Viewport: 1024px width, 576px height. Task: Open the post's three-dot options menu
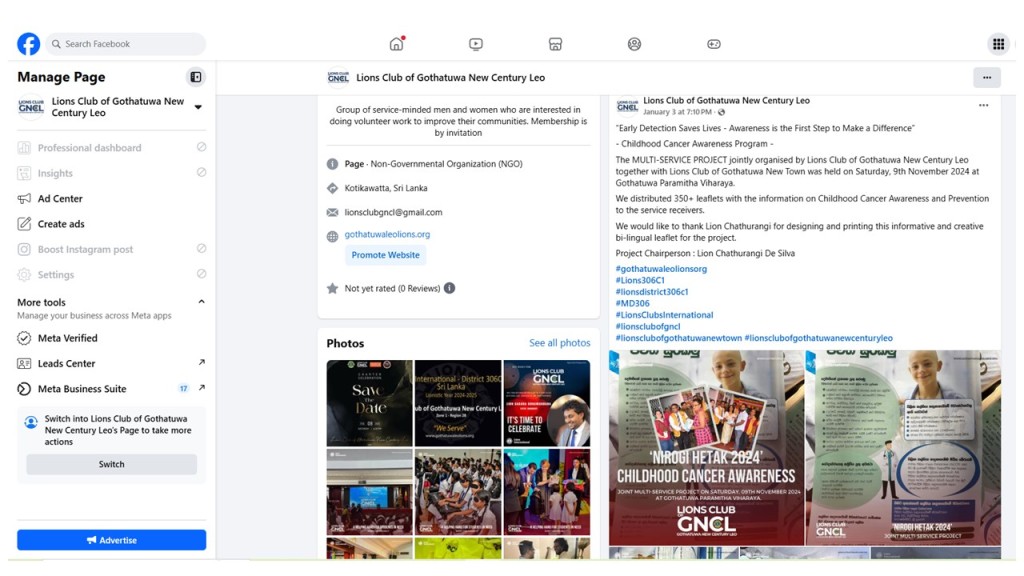(x=984, y=105)
